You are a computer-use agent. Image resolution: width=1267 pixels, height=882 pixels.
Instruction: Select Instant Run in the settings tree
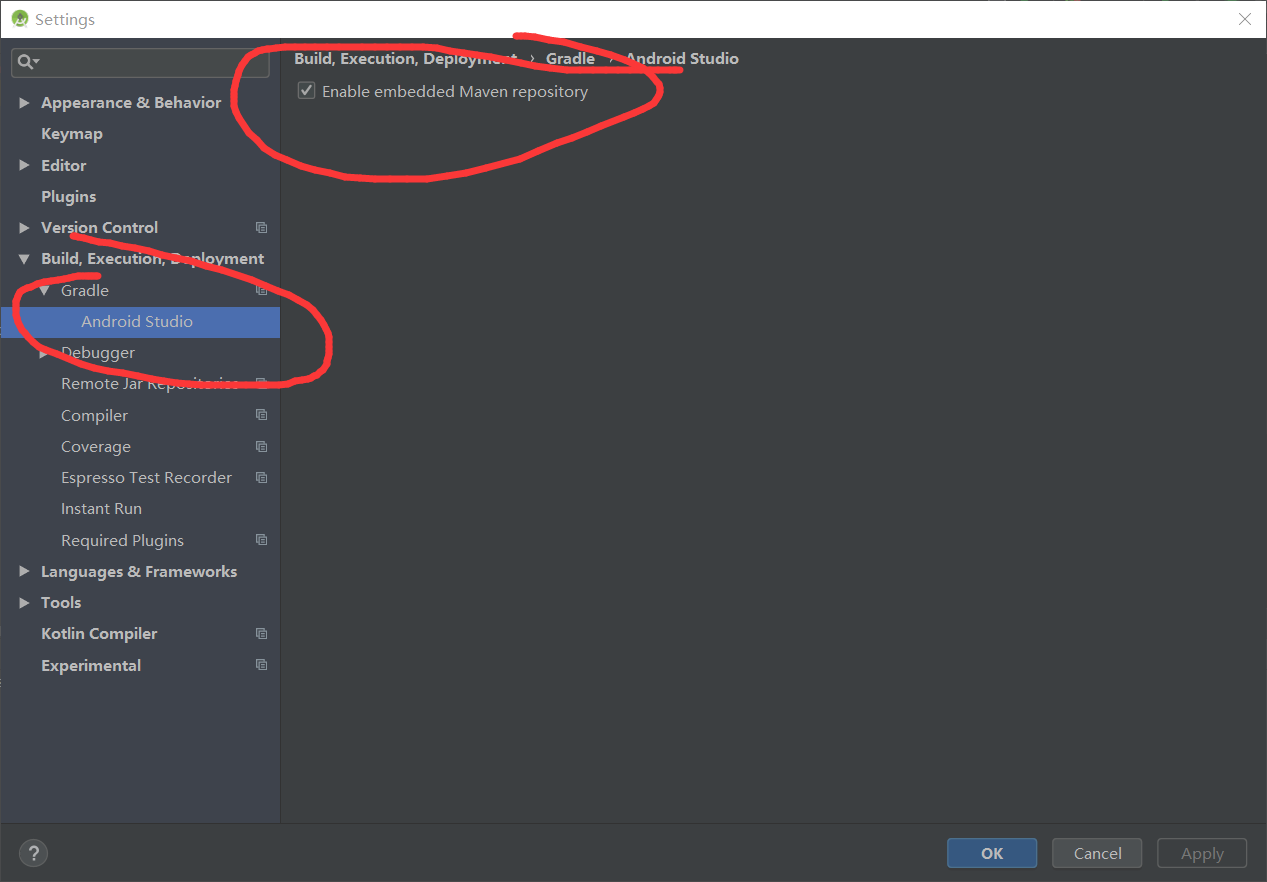[102, 508]
